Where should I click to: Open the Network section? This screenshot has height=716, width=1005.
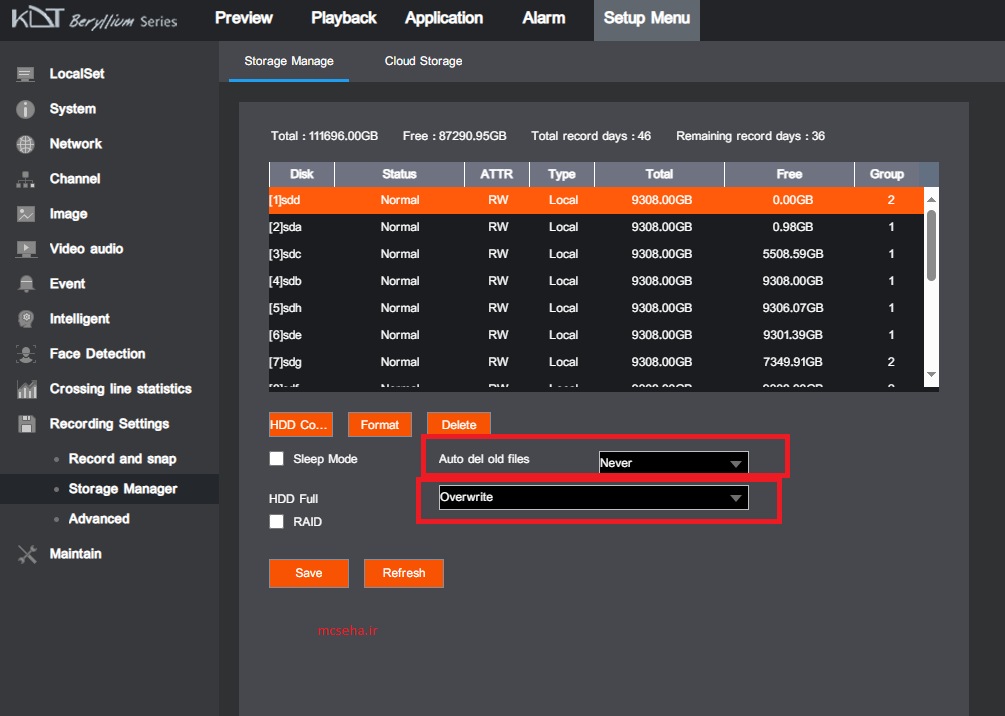(x=76, y=144)
